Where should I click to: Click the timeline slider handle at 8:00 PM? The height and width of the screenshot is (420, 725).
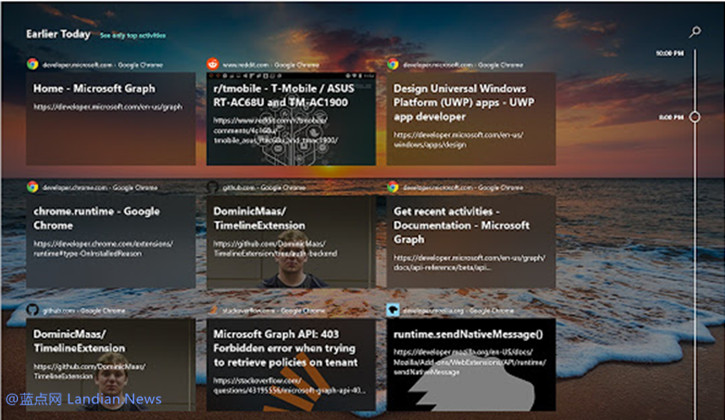[x=695, y=117]
